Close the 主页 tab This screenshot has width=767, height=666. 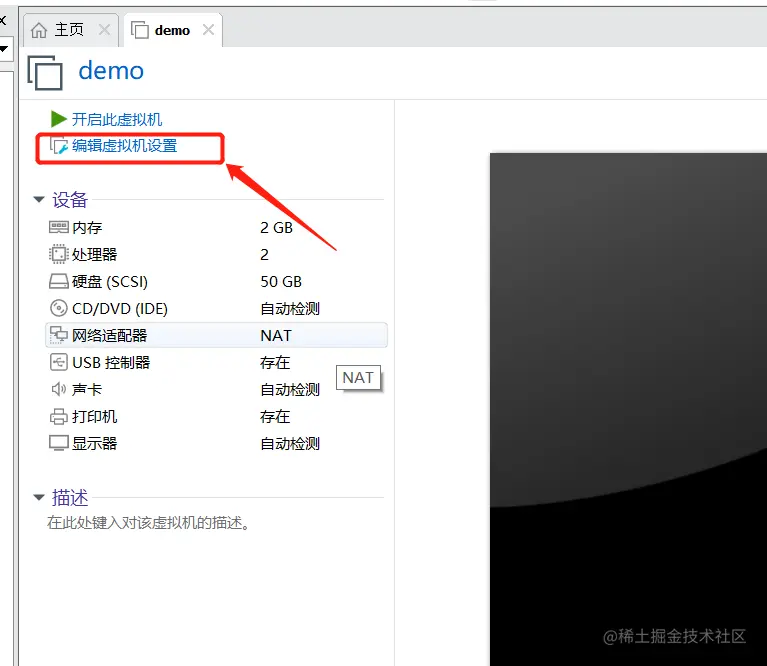[104, 30]
